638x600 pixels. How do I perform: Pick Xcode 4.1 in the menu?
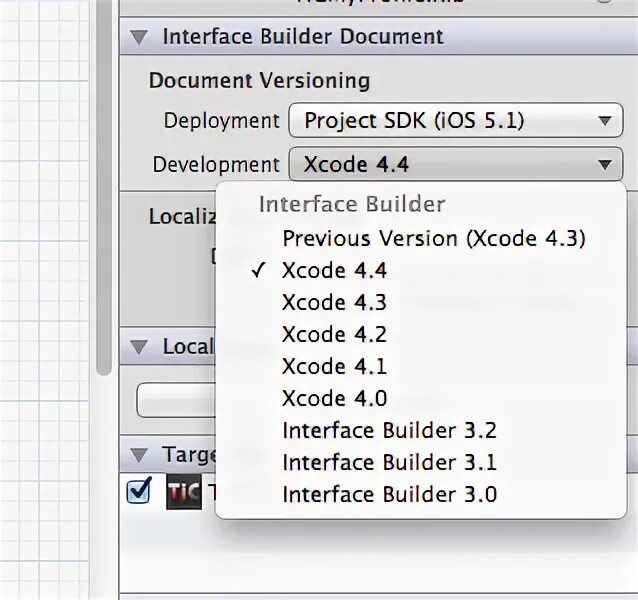421,366
